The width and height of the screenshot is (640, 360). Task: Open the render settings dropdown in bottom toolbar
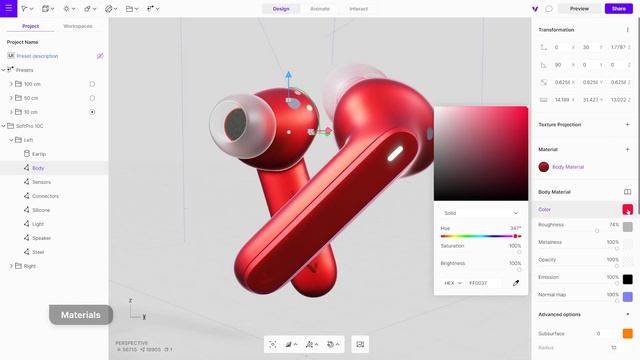[x=333, y=344]
